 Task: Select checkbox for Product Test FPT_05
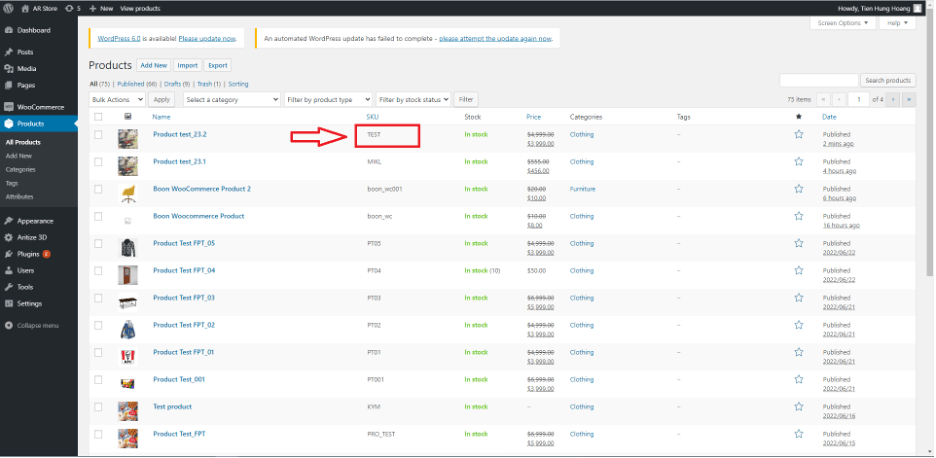98,244
